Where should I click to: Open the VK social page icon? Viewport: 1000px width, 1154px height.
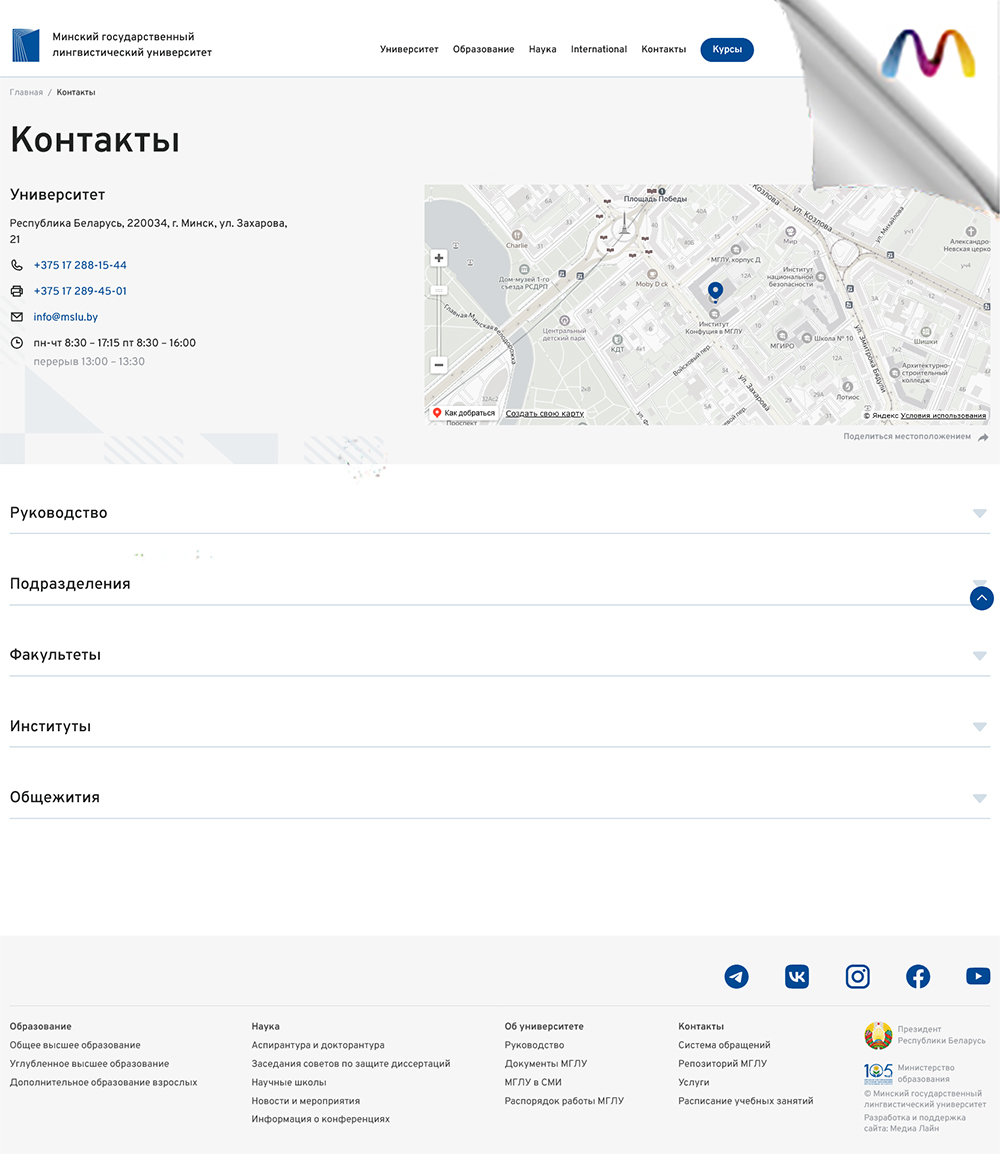(x=797, y=977)
